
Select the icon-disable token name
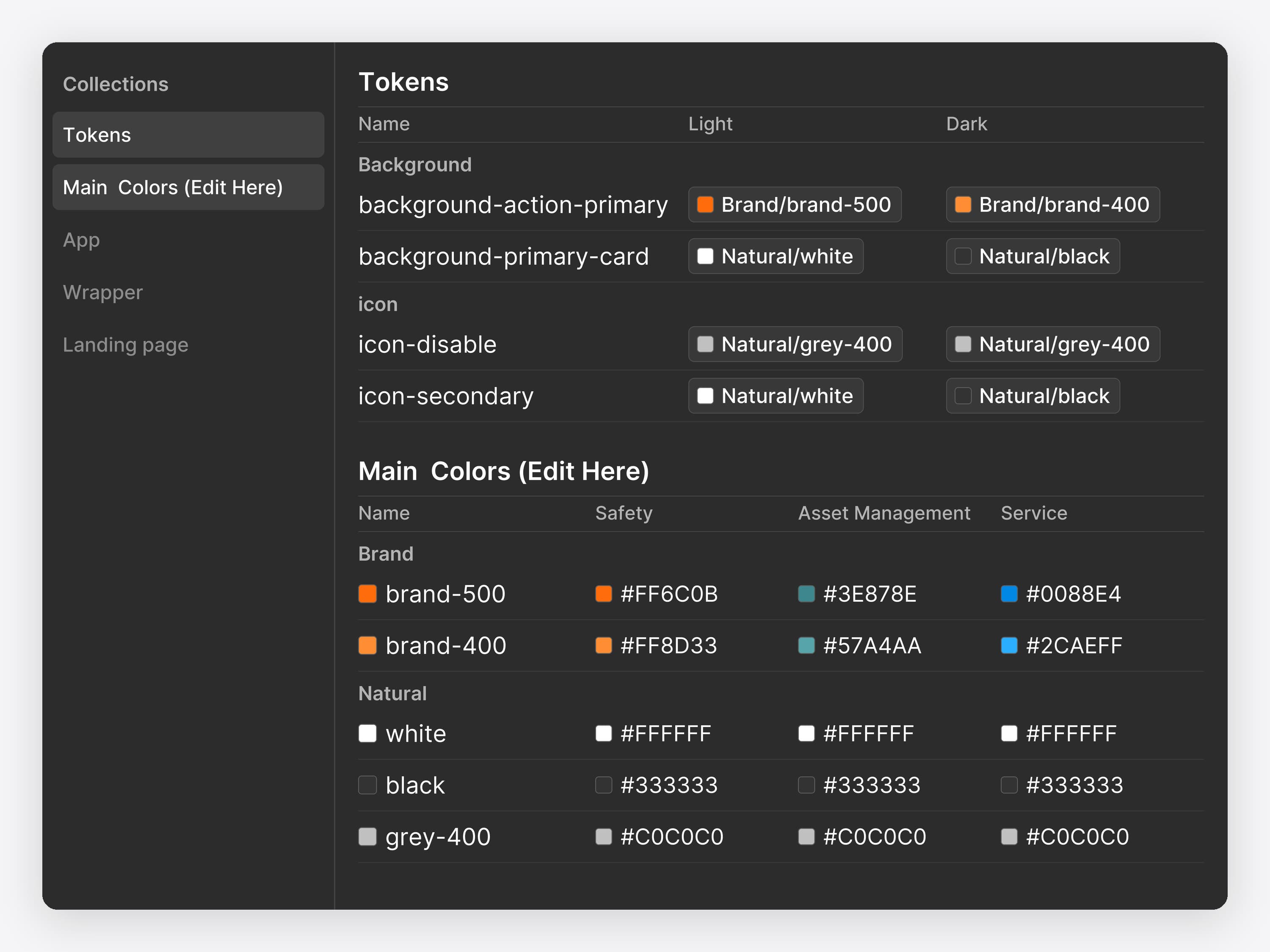tap(428, 344)
